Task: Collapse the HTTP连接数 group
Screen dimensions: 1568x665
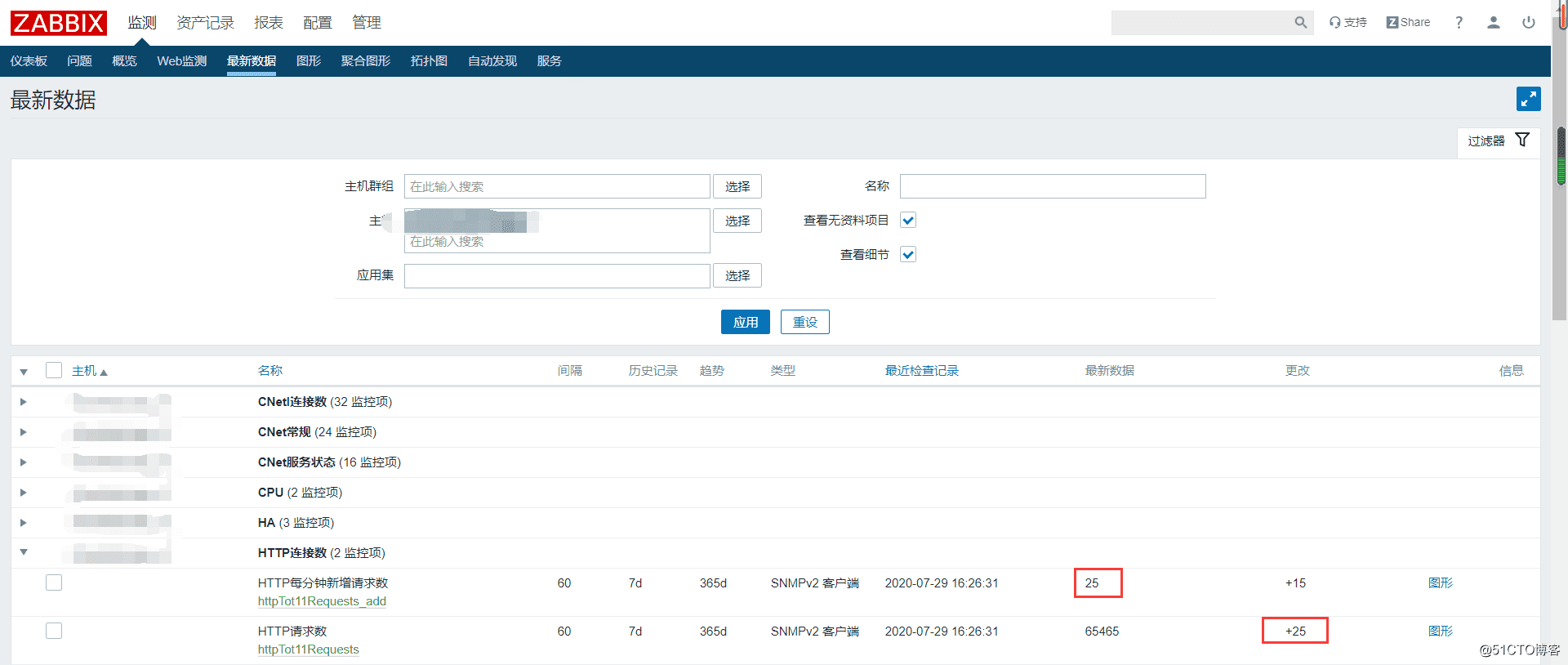Action: 24,552
